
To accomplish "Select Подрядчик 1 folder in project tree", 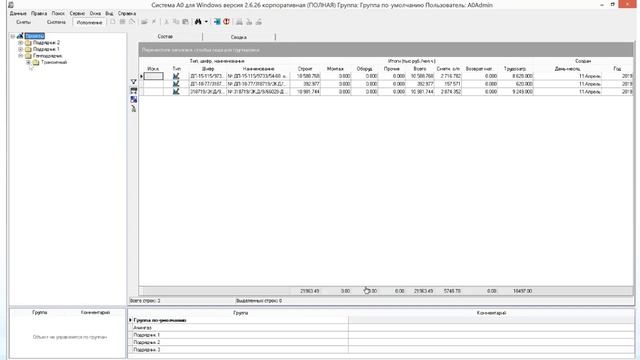I will coord(46,49).
